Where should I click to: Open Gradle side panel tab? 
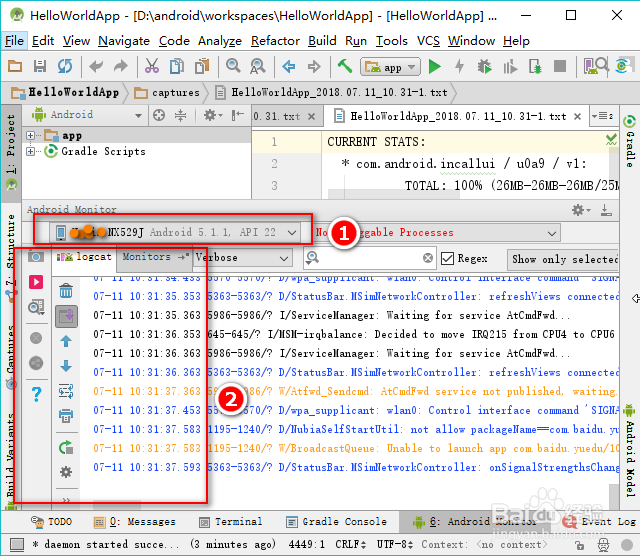point(629,142)
